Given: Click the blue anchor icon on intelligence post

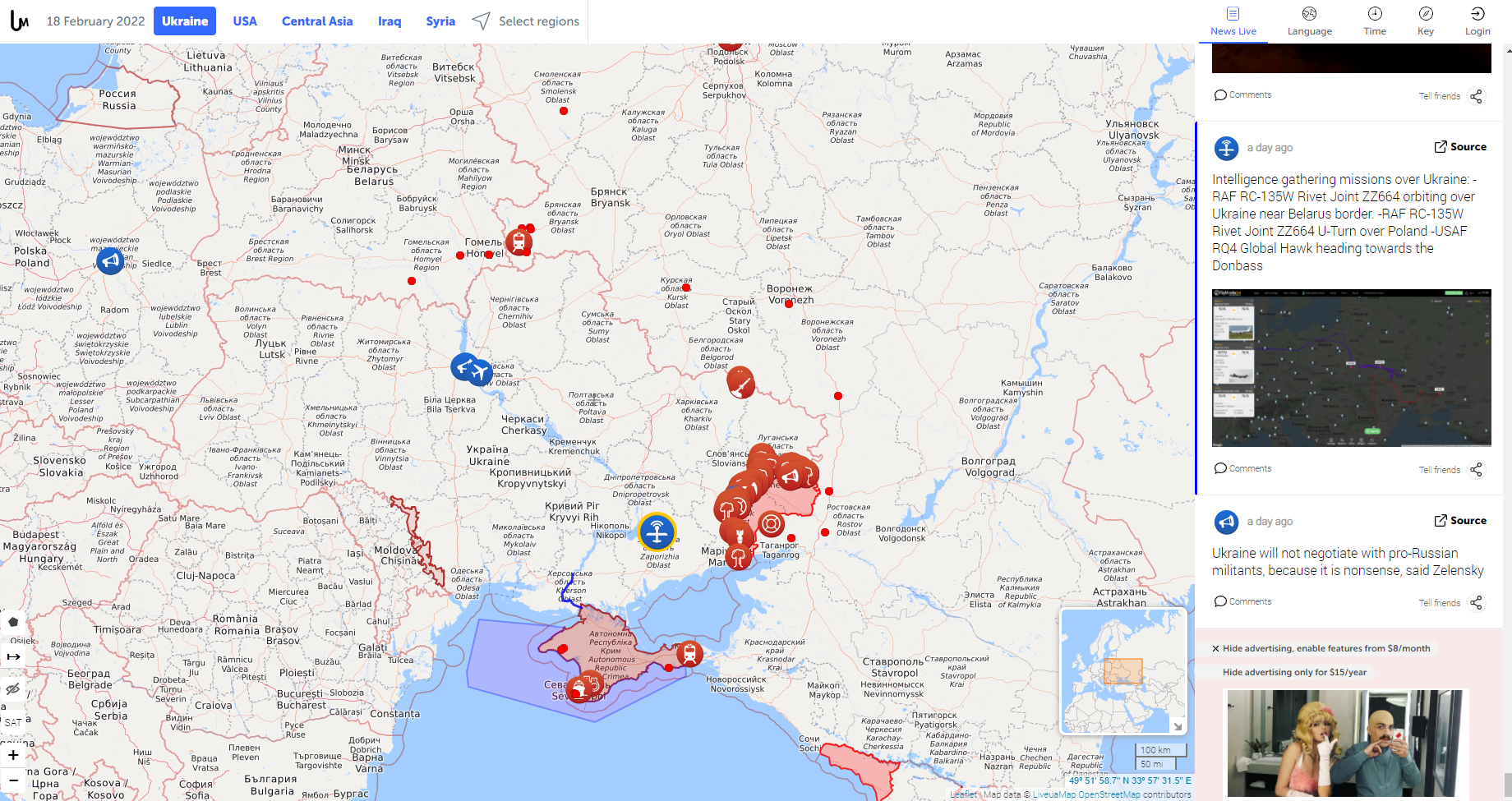Looking at the screenshot, I should [1226, 148].
